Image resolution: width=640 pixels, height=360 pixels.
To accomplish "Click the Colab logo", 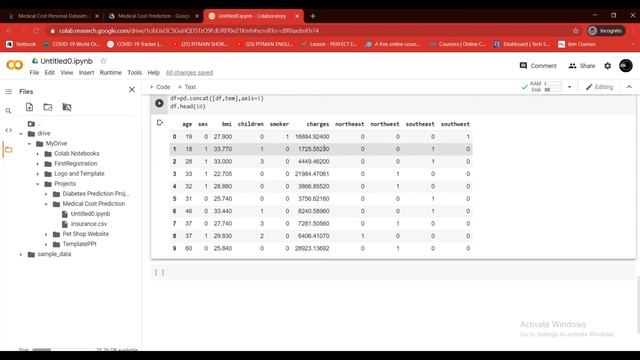I will [15, 65].
